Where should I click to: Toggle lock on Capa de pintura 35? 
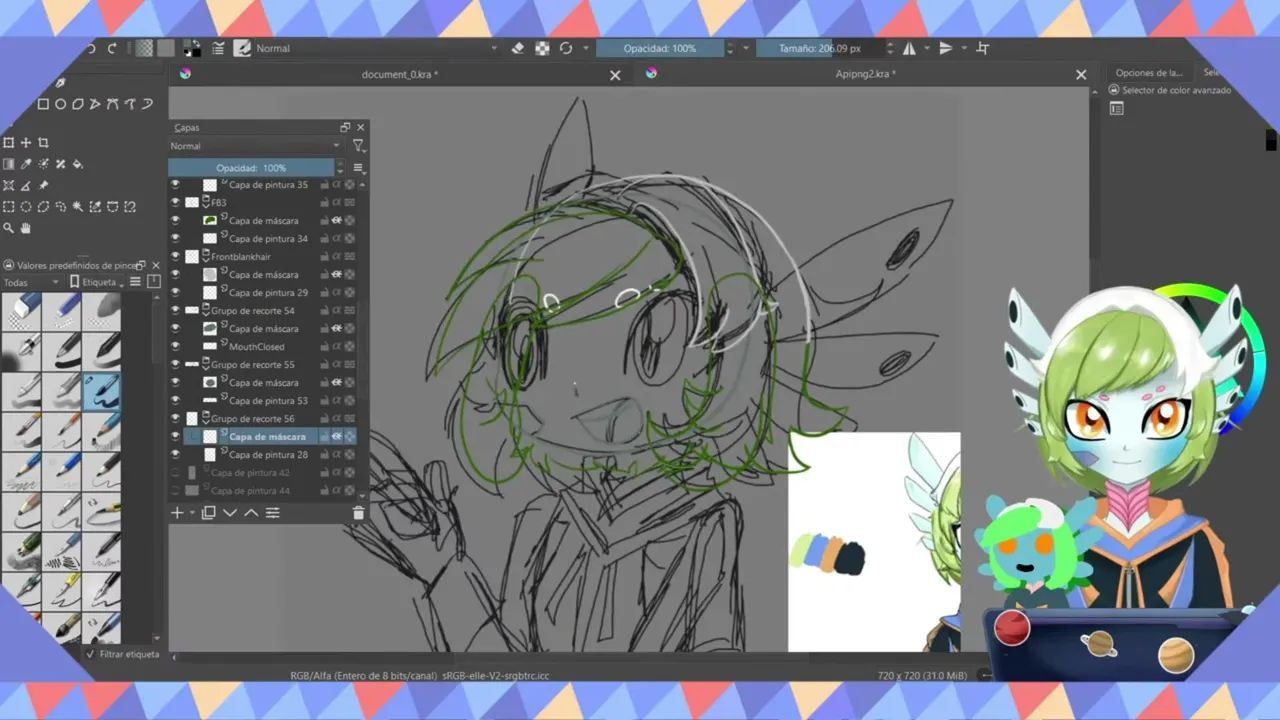324,185
